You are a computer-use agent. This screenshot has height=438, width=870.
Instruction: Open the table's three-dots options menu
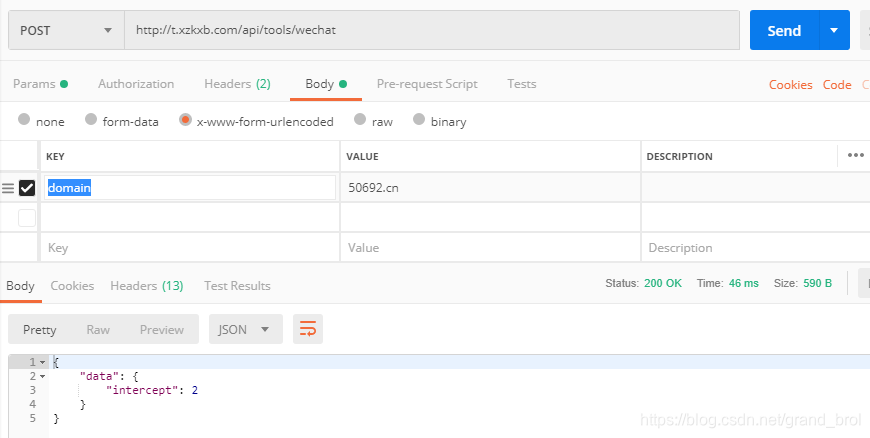[x=856, y=155]
